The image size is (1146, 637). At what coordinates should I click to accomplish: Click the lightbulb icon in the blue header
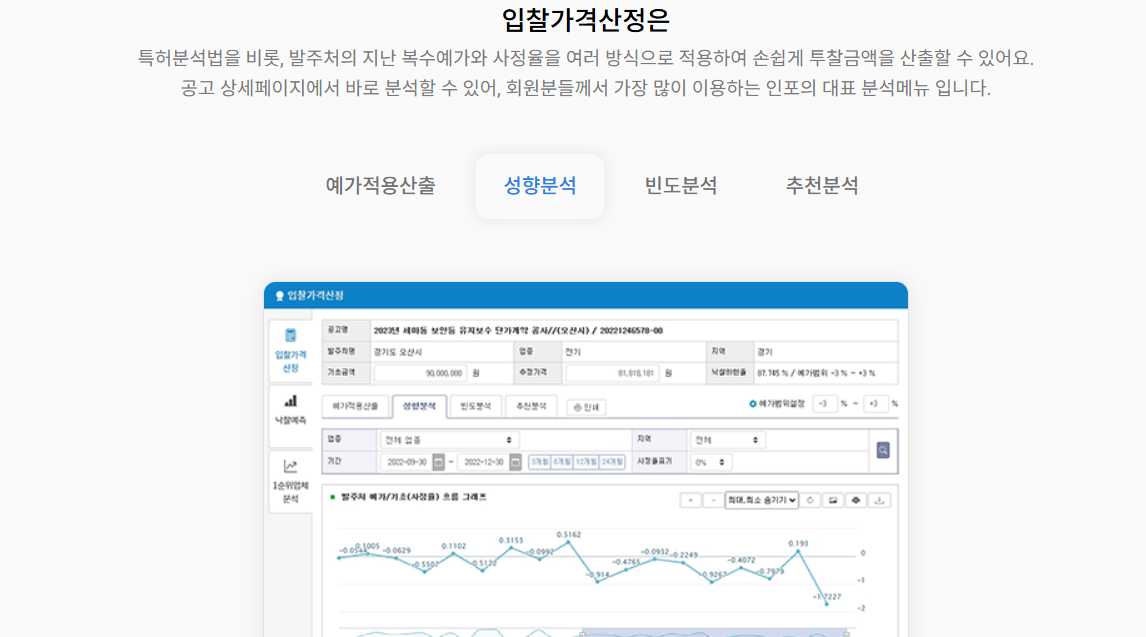pyautogui.click(x=279, y=296)
